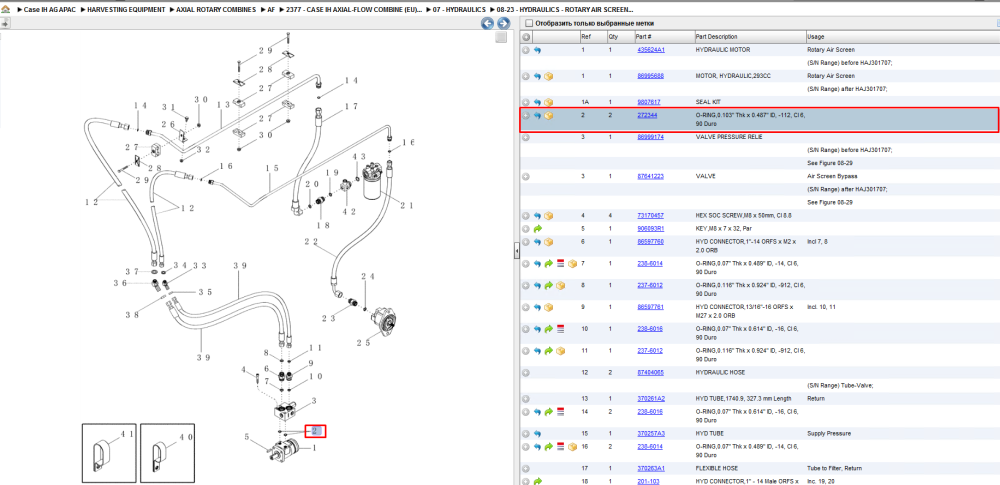The width and height of the screenshot is (1000, 485).
Task: Go to previous figure with left arrow button
Action: tap(487, 24)
